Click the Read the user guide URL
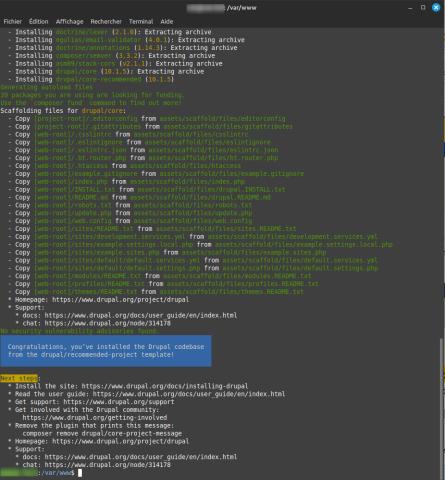The width and height of the screenshot is (445, 480). pos(189,394)
